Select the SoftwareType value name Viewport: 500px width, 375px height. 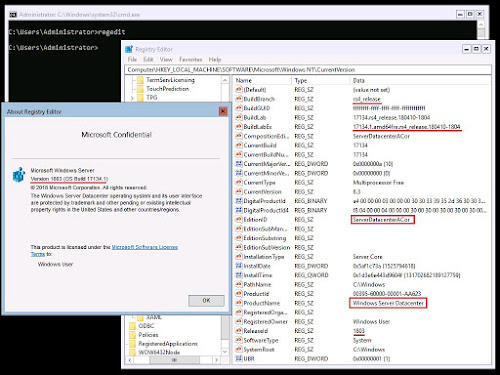[x=261, y=340]
